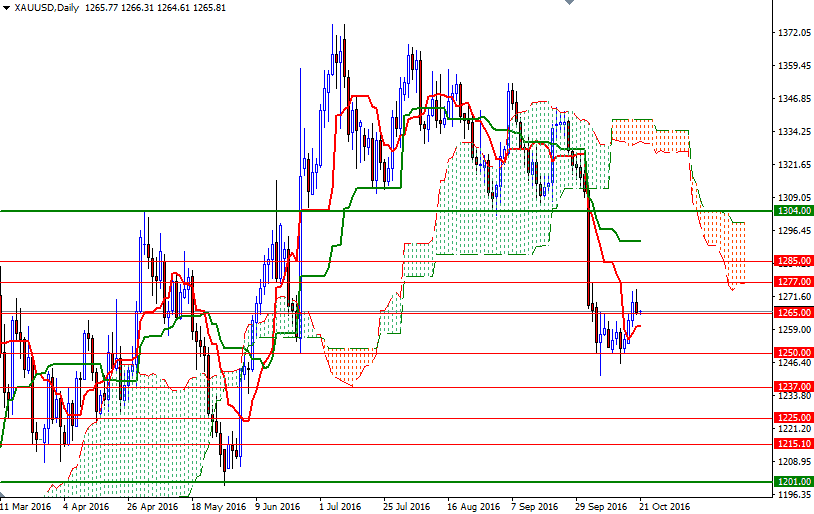Click the 1221.20 price scale value
Viewport: 814px width, 514px height.
point(794,428)
